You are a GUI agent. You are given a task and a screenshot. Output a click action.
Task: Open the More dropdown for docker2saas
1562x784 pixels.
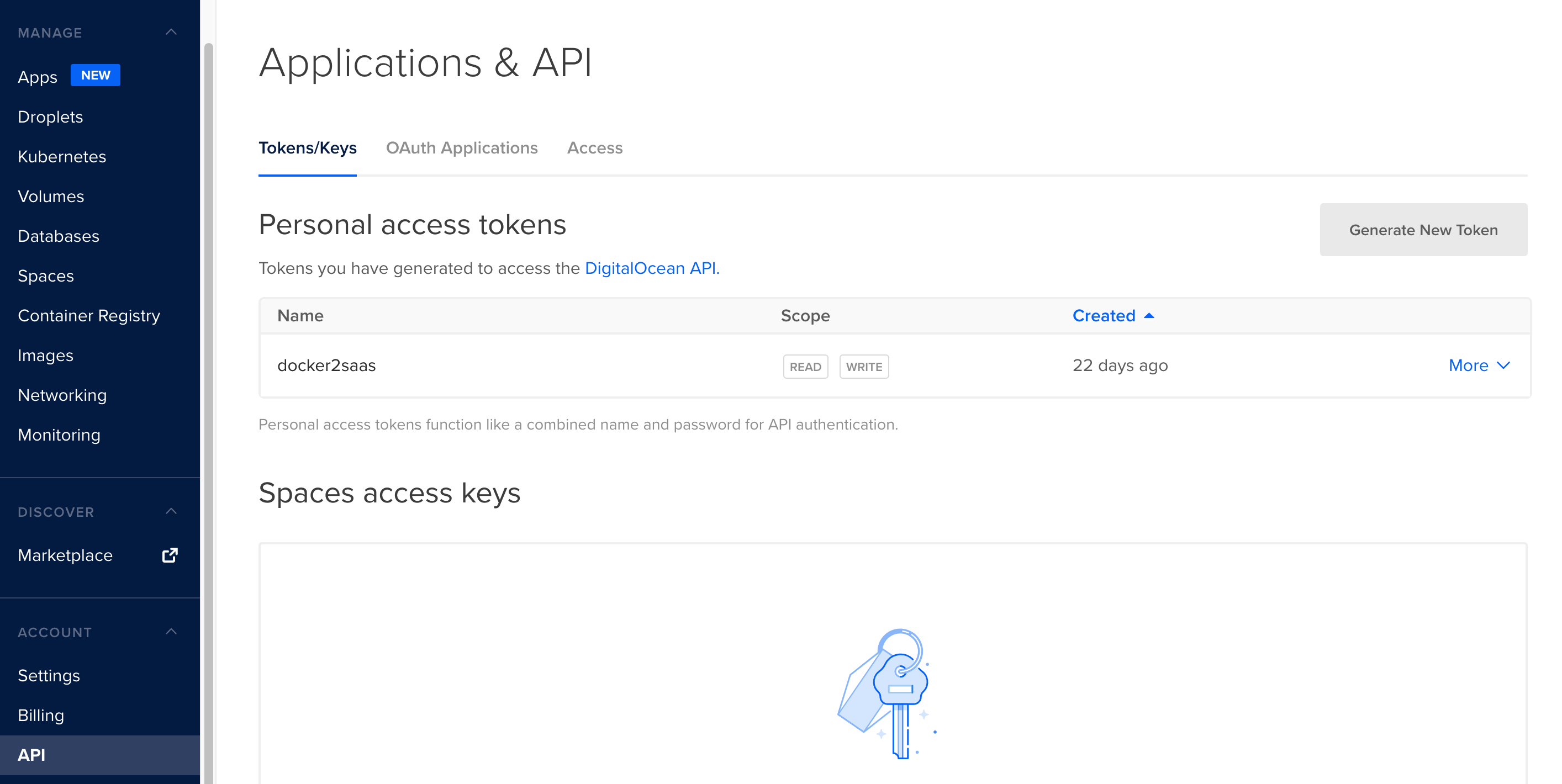pyautogui.click(x=1478, y=365)
